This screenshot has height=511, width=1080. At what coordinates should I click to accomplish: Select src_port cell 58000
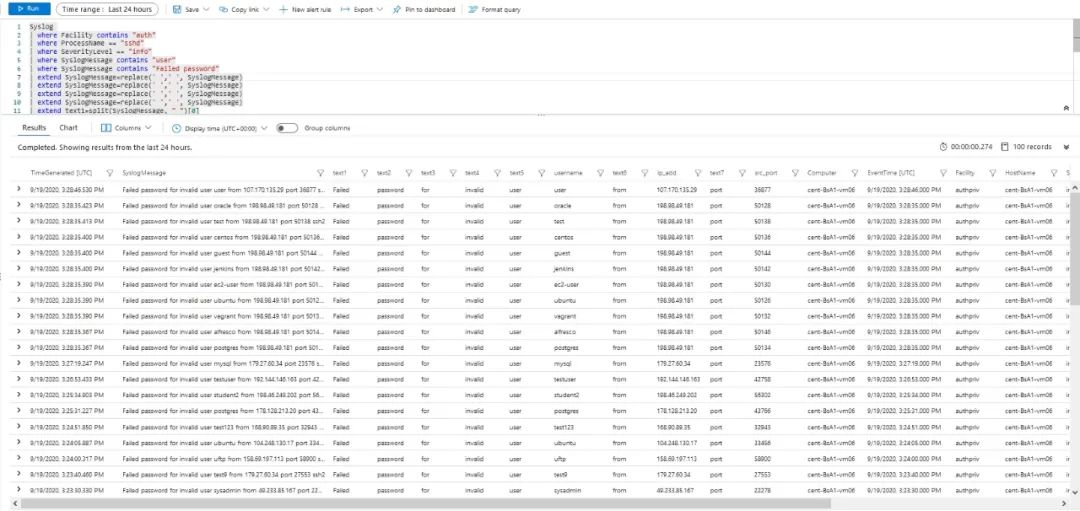(x=763, y=458)
